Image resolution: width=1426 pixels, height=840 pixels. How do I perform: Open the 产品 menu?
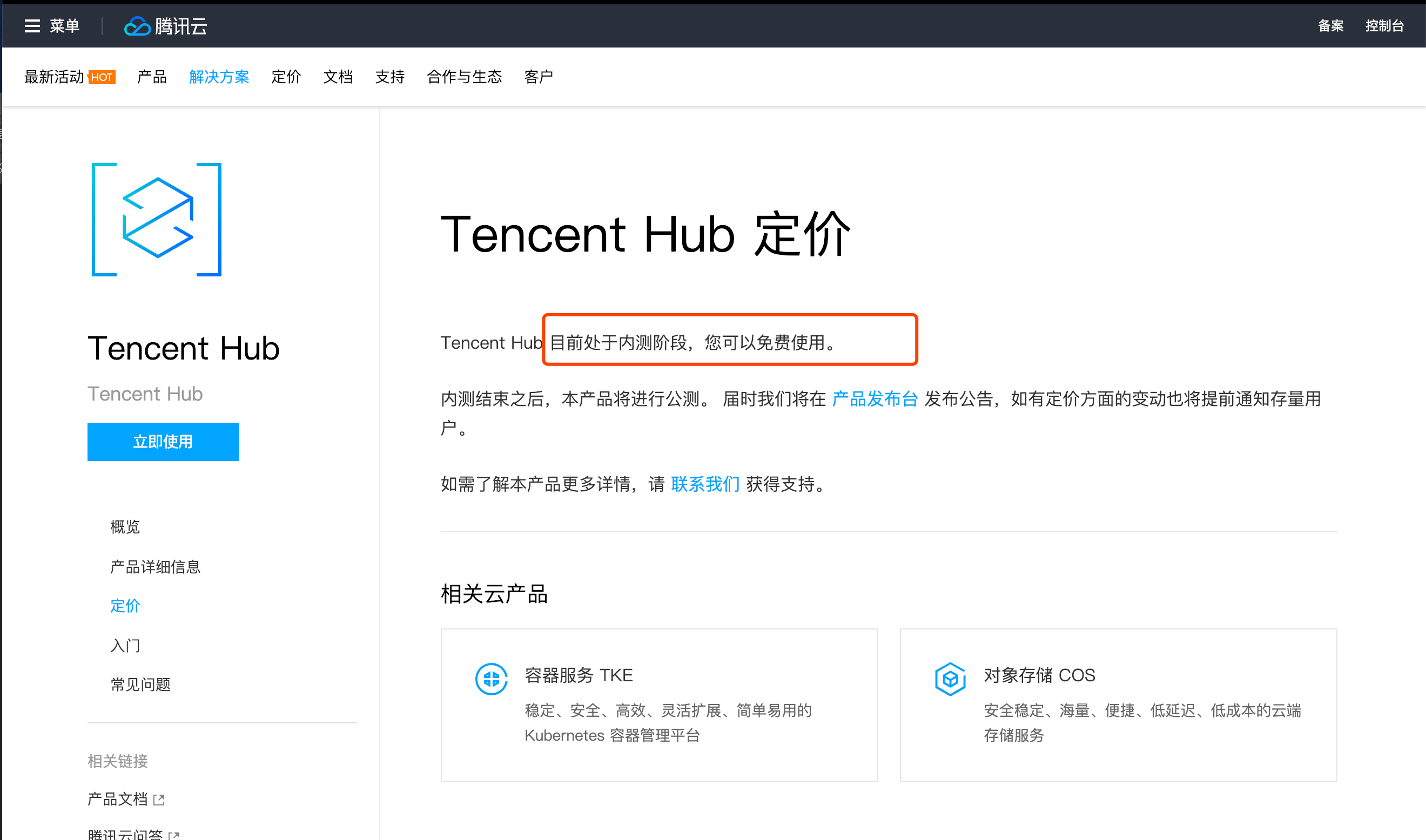coord(151,77)
